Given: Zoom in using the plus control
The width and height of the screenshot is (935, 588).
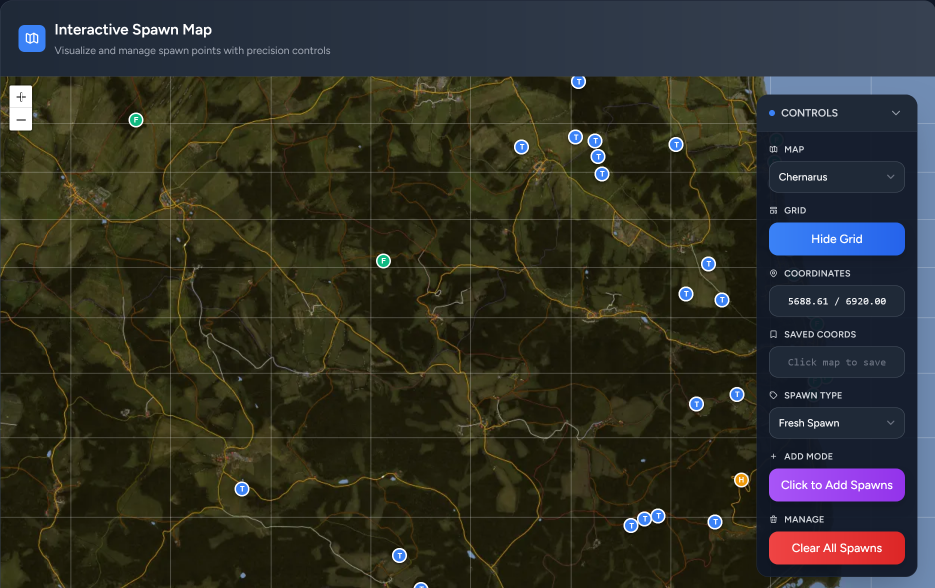Looking at the screenshot, I should pyautogui.click(x=20, y=97).
